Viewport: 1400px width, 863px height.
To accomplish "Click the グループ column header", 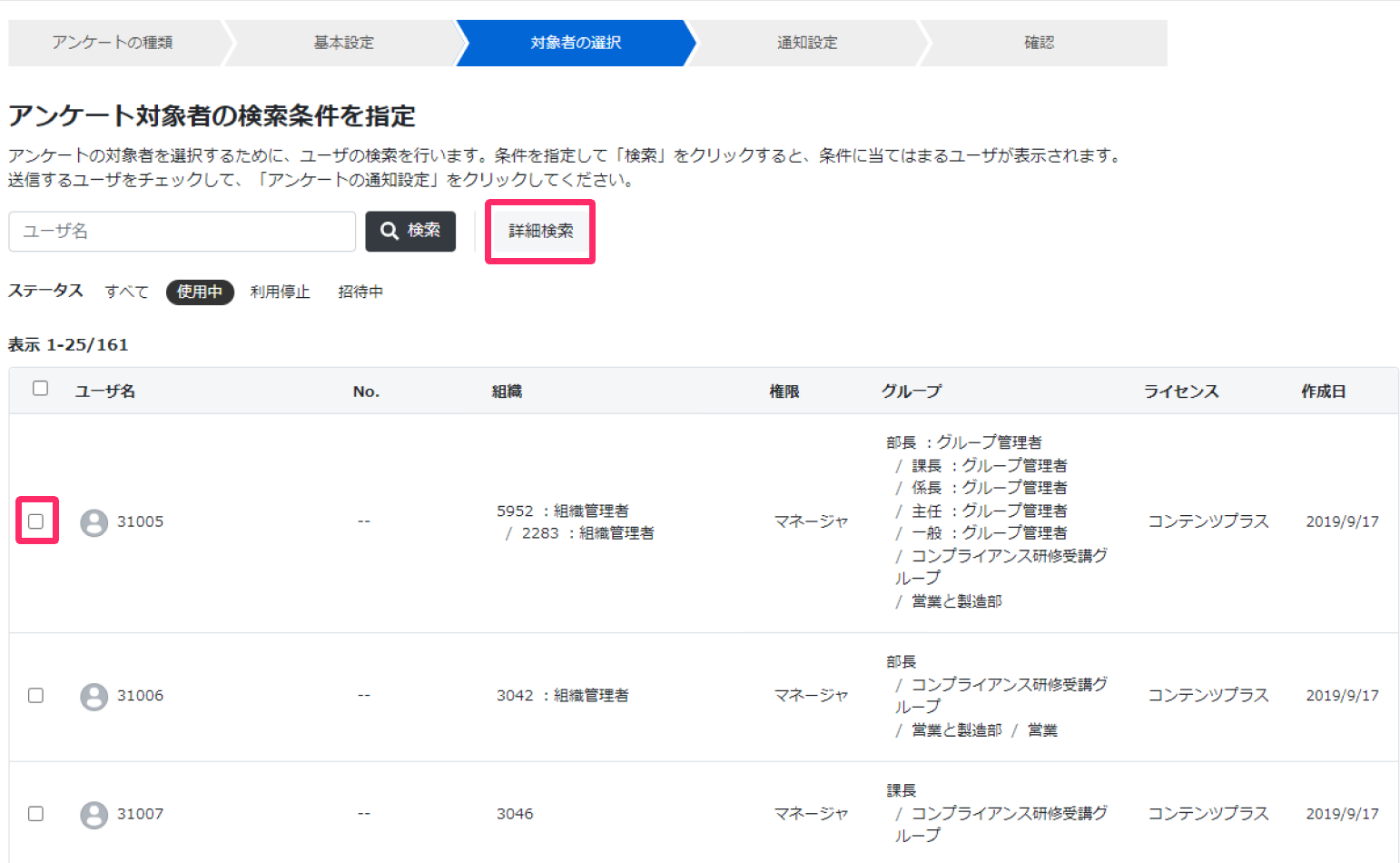I will click(x=912, y=392).
